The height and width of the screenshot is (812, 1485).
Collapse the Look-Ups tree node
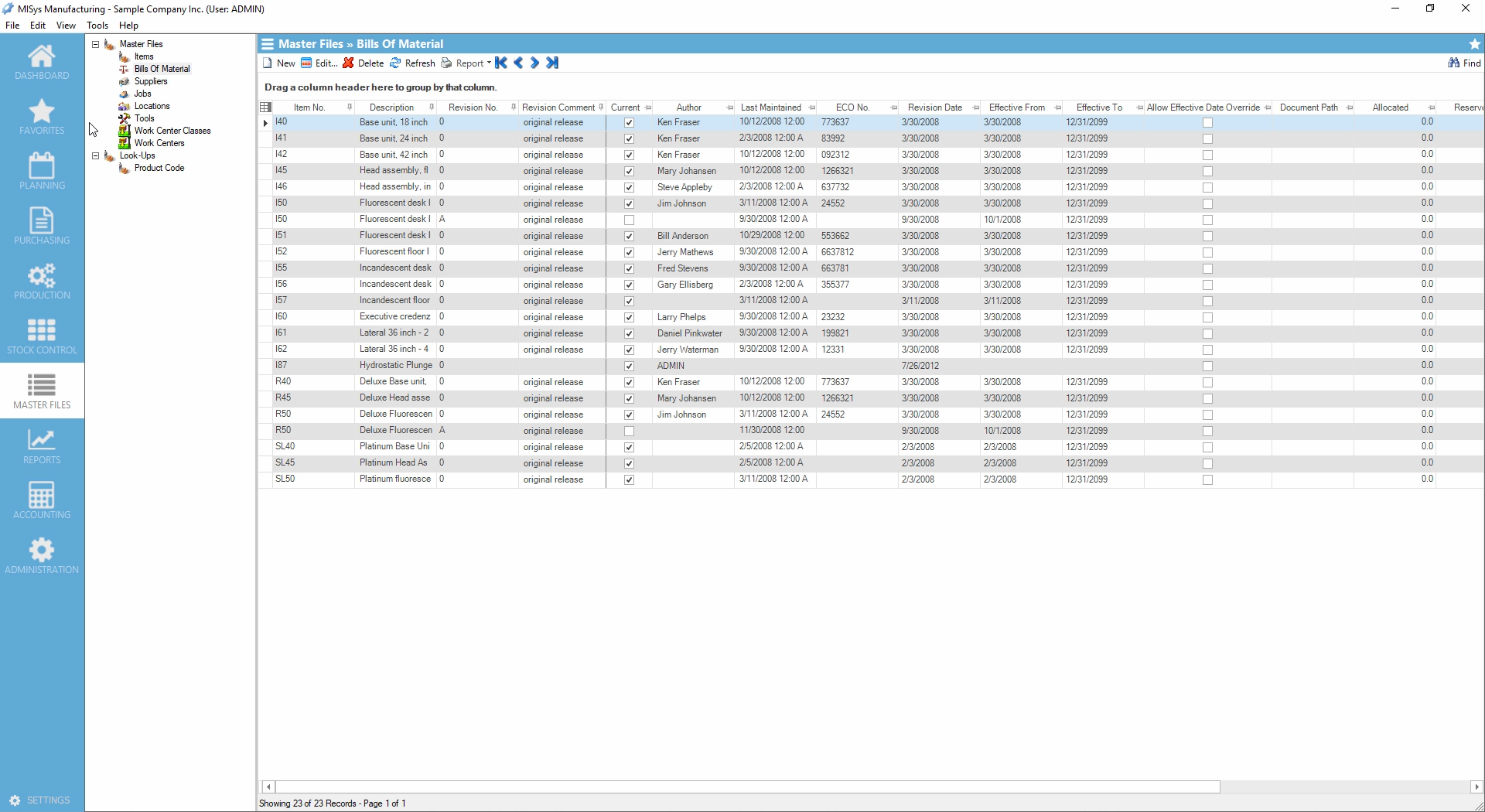click(96, 155)
